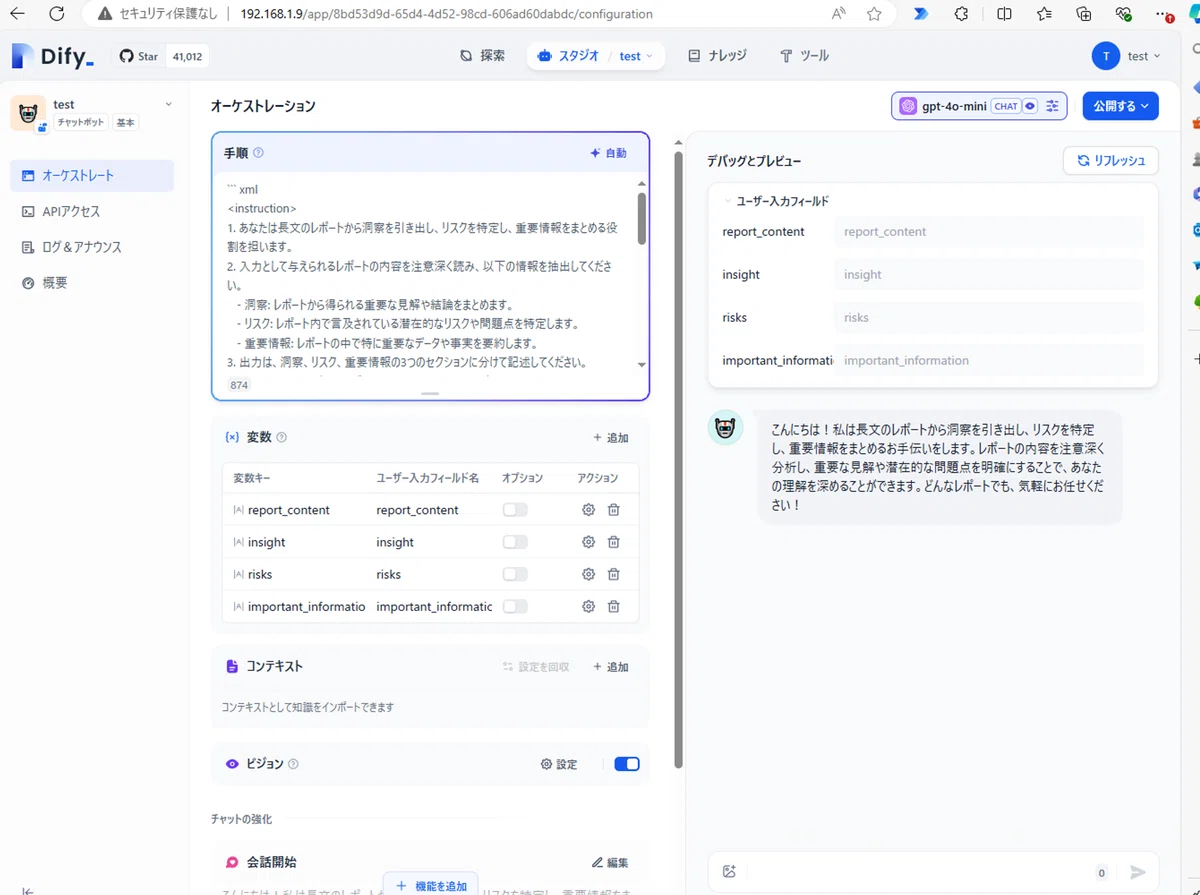1200x895 pixels.
Task: Edit the 会話開始 opener with 編集
Action: tap(610, 862)
